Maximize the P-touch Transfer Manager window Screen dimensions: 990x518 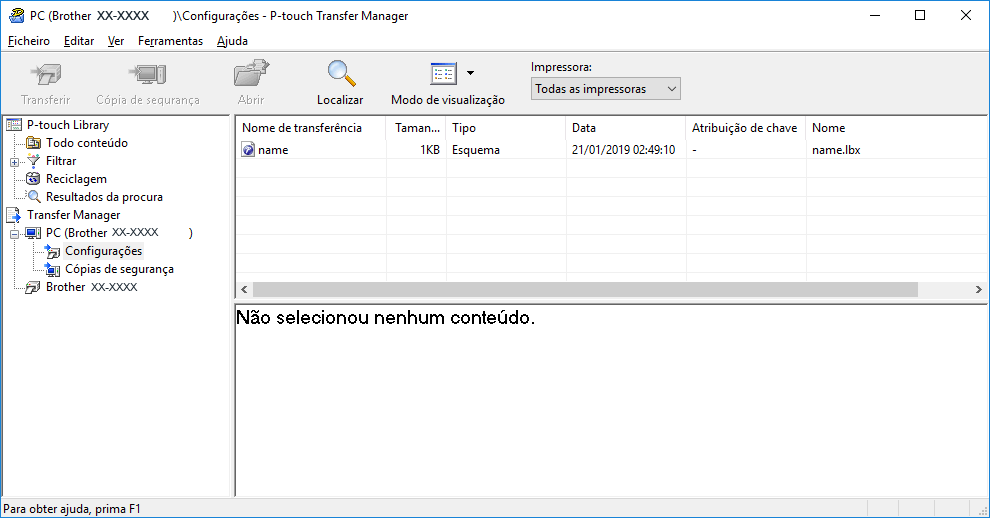click(x=920, y=16)
